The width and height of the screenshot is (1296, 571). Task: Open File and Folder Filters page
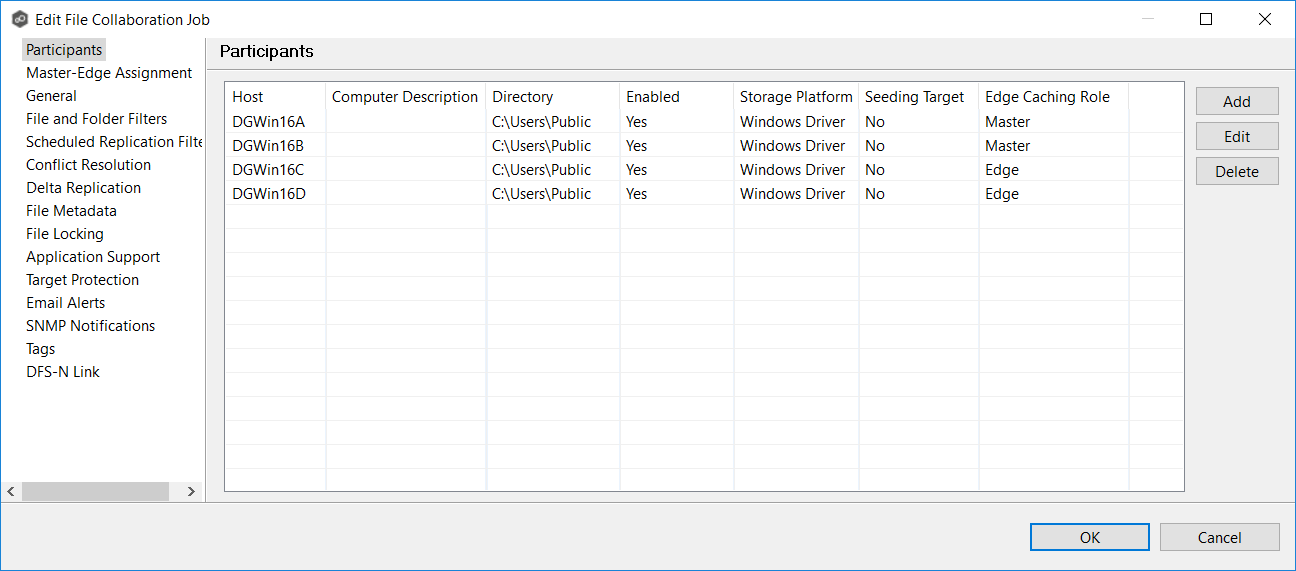96,119
